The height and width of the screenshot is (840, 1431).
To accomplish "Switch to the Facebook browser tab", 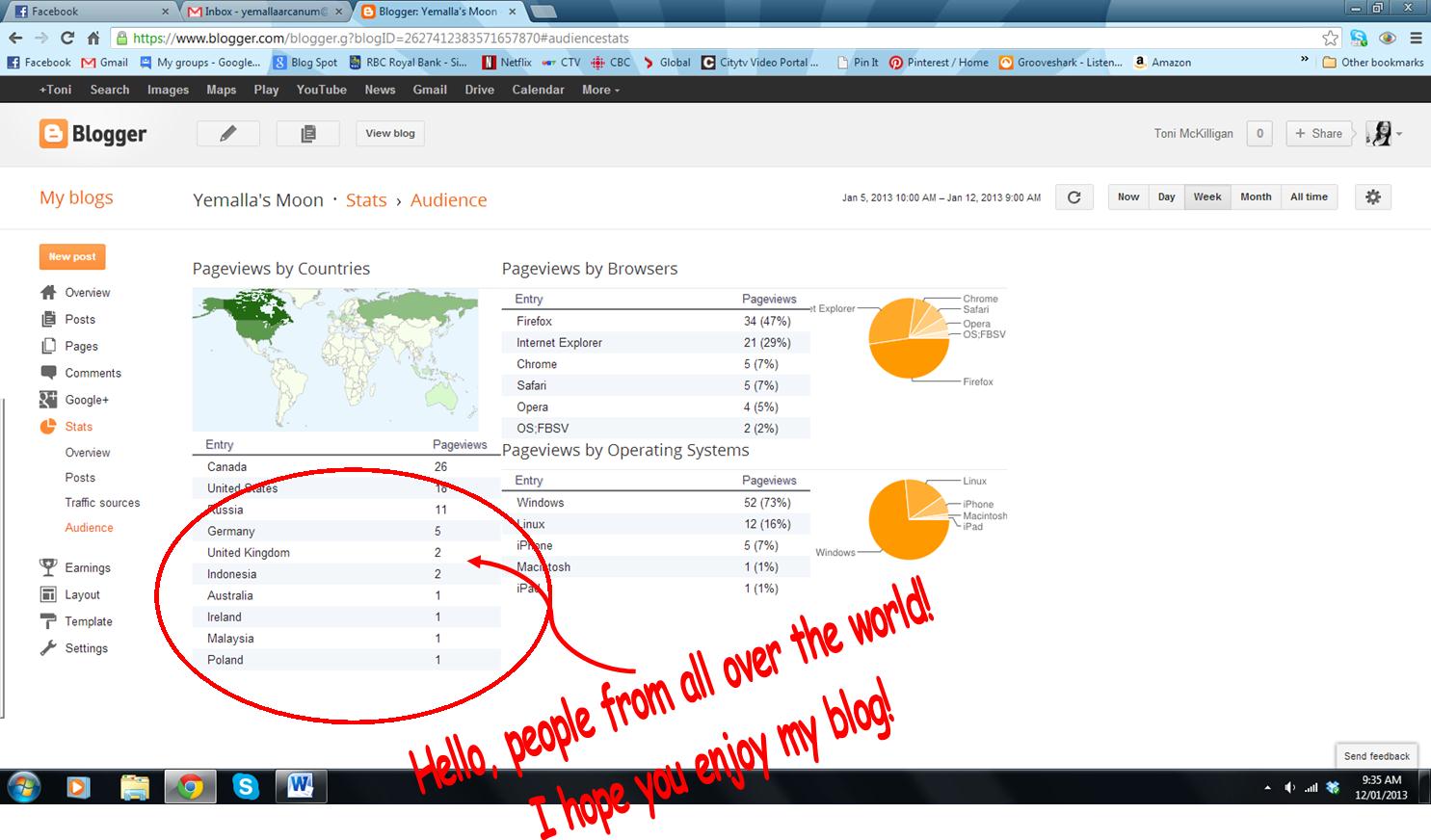I will (89, 12).
